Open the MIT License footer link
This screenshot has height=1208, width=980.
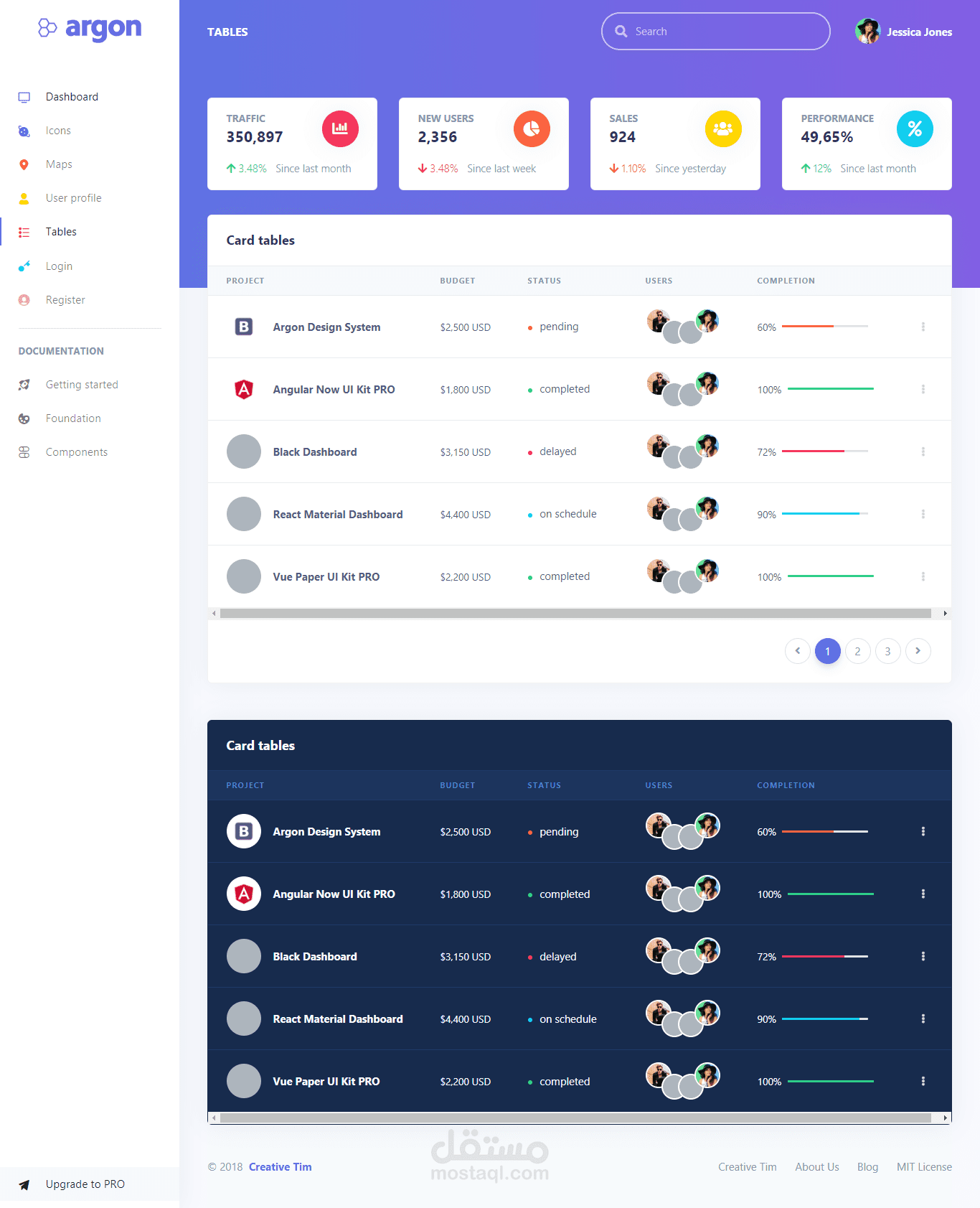925,1167
